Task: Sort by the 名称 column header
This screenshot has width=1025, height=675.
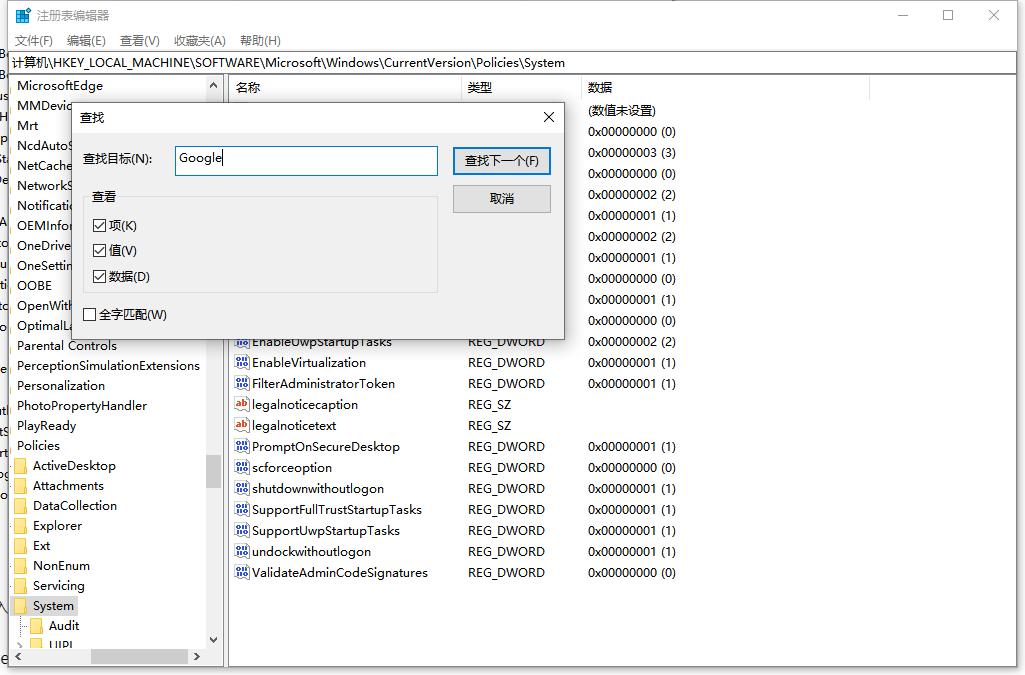Action: click(345, 88)
